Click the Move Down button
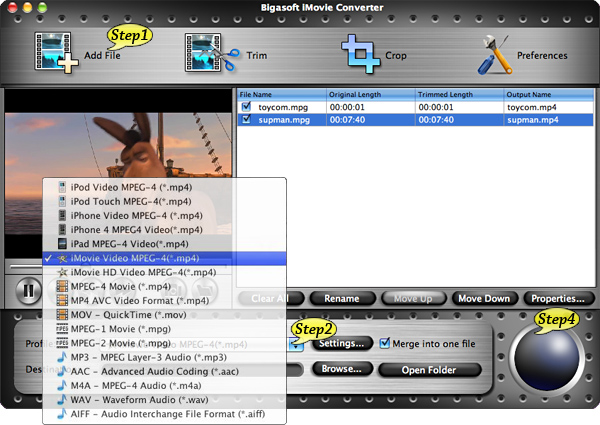This screenshot has width=600, height=425. pos(484,298)
